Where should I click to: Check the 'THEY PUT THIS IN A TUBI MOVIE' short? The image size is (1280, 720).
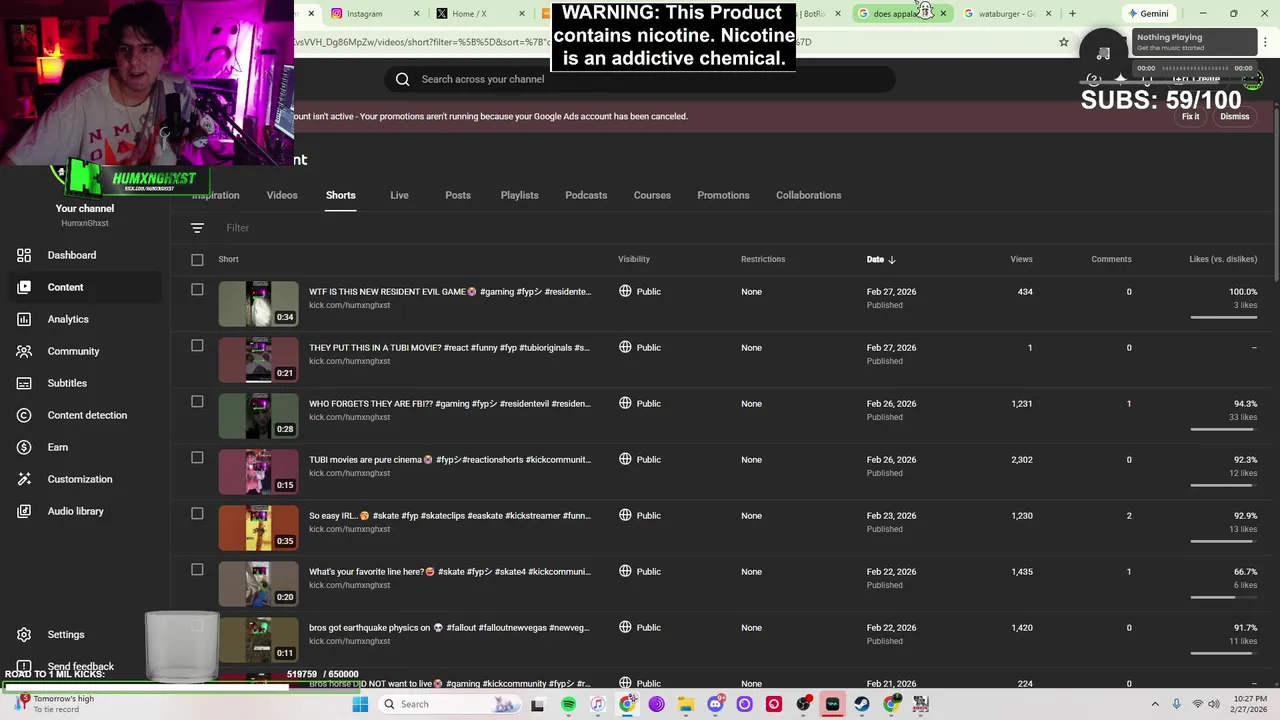click(x=197, y=346)
